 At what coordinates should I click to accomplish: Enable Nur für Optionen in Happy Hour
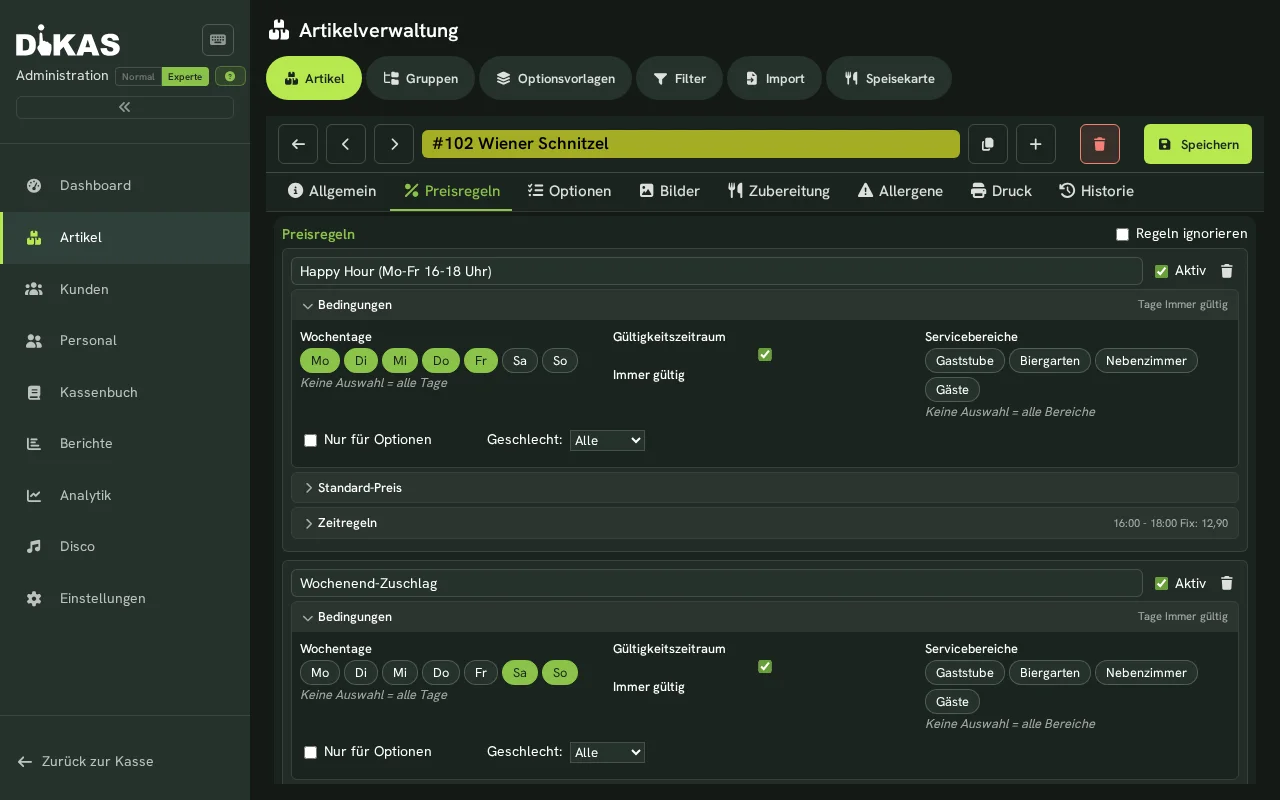[310, 440]
